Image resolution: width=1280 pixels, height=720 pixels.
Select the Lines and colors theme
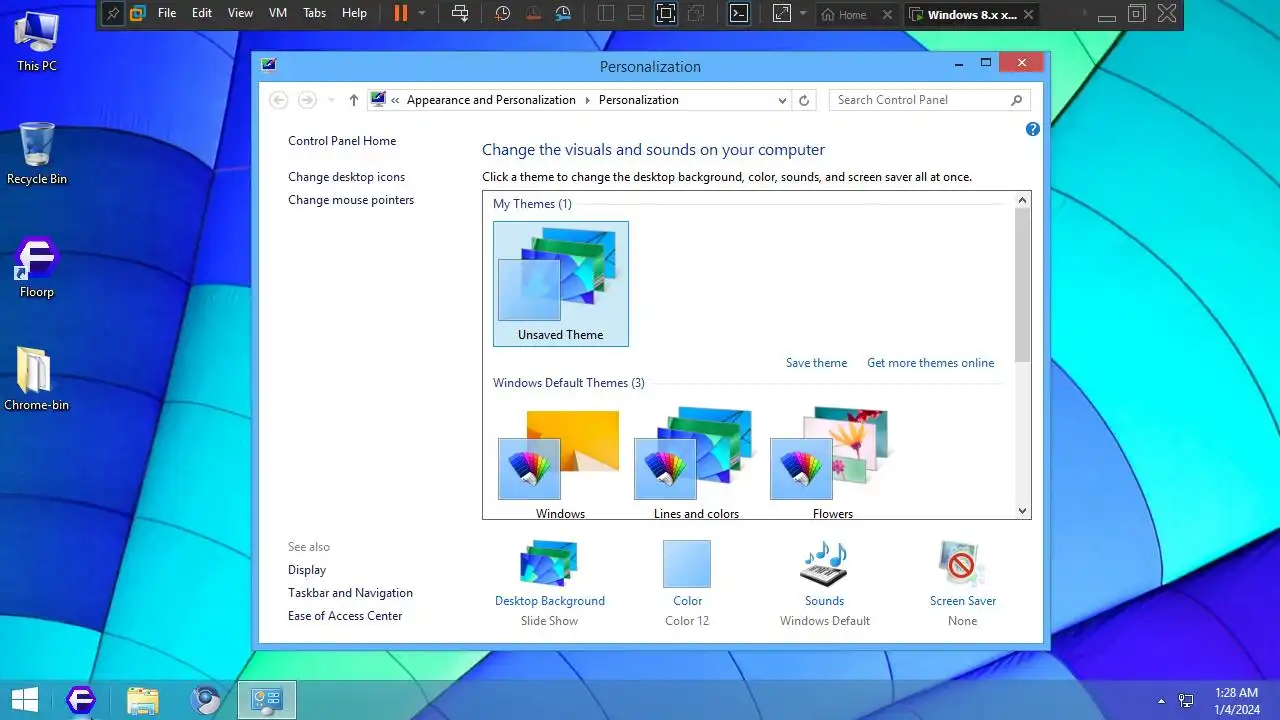click(696, 463)
